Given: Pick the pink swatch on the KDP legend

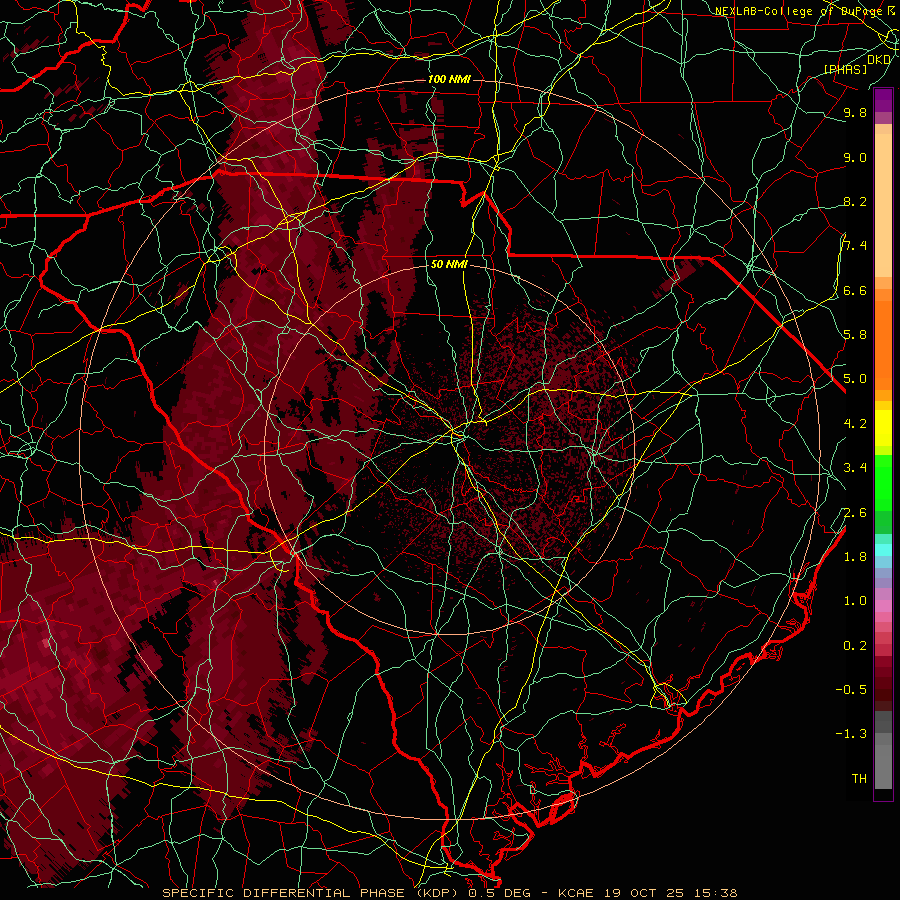Looking at the screenshot, I should [883, 606].
